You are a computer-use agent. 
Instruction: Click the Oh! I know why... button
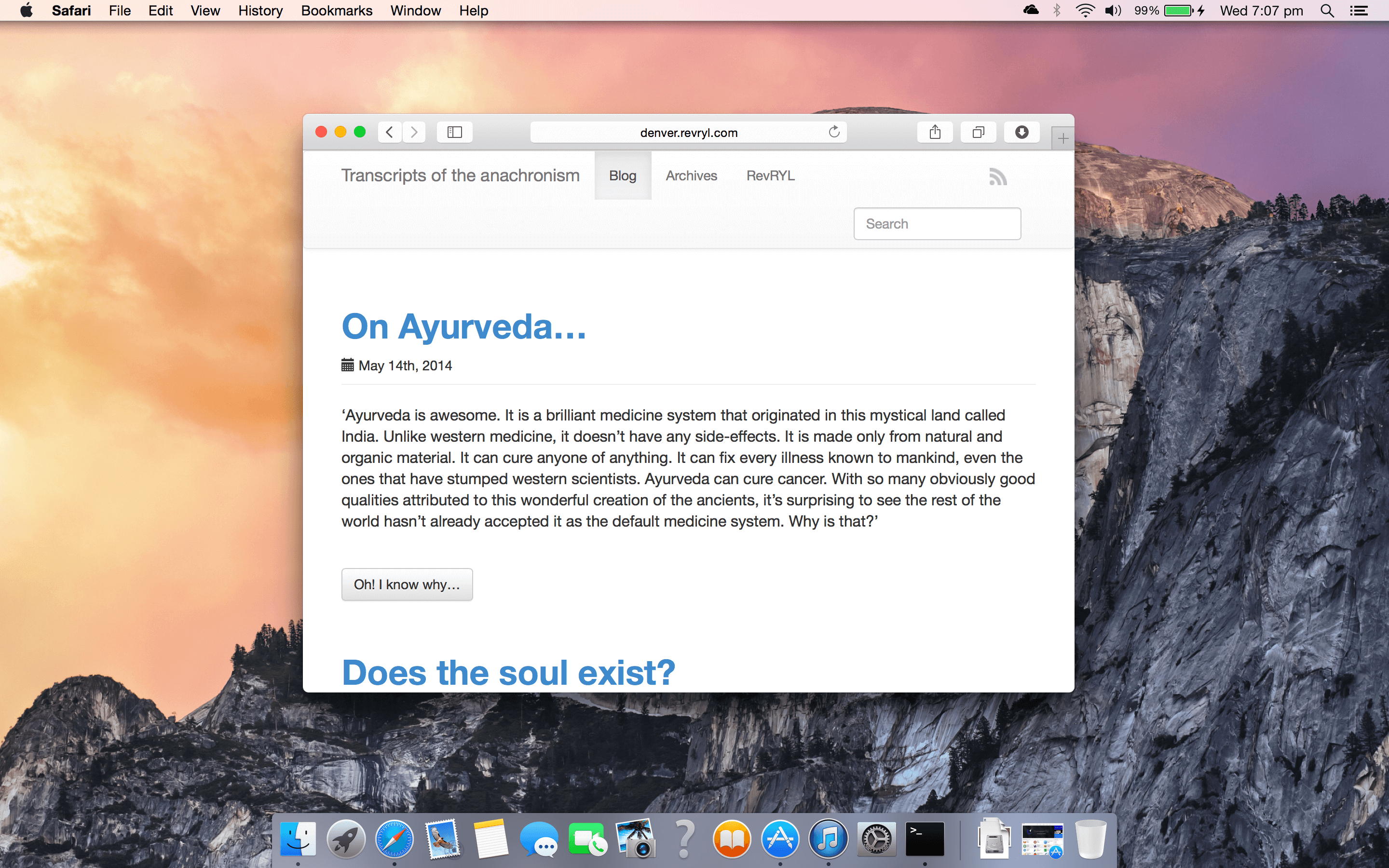pos(407,584)
